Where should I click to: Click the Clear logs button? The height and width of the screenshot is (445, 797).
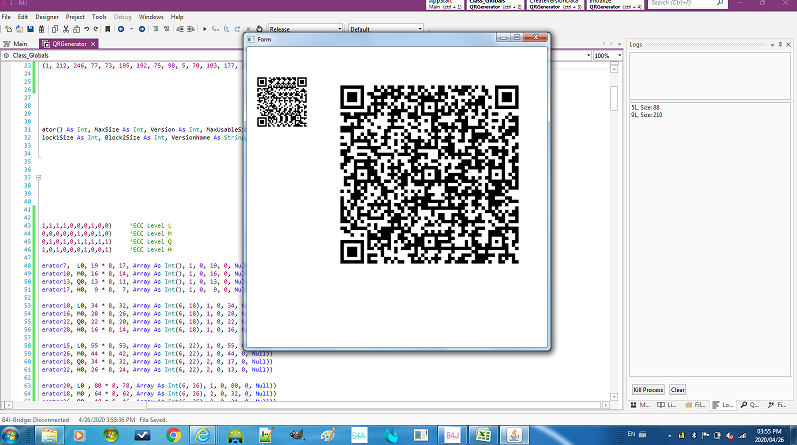point(678,390)
